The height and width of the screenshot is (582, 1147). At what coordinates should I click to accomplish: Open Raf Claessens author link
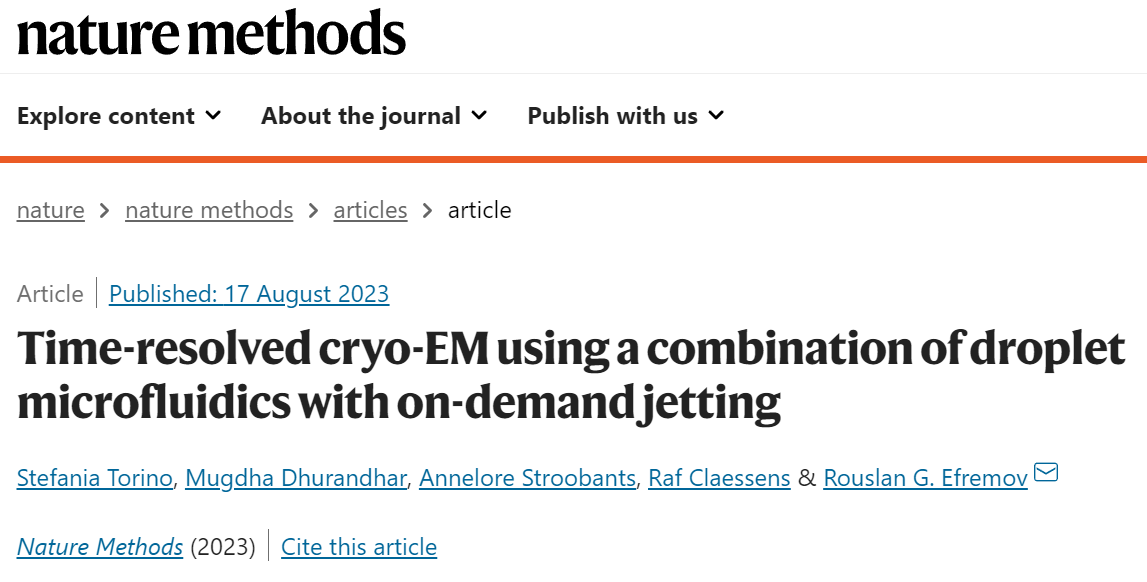719,478
